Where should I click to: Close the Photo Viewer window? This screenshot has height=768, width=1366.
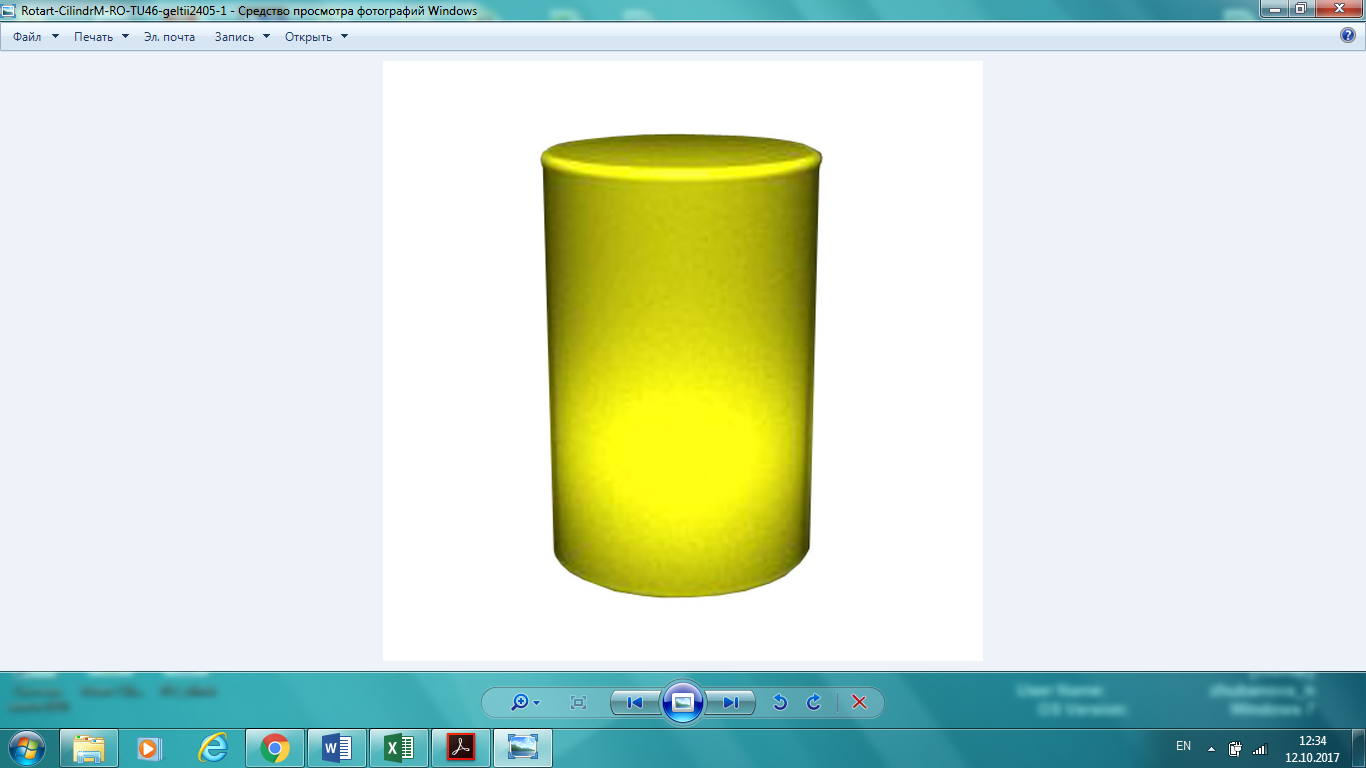1337,9
